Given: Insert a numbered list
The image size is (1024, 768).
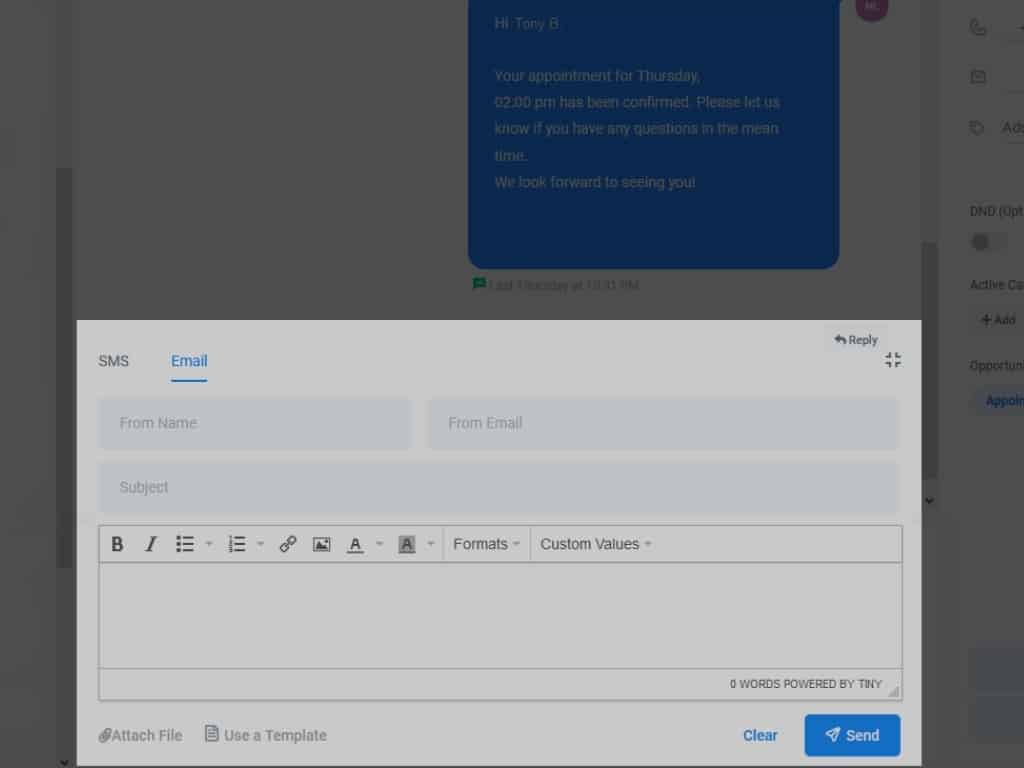Looking at the screenshot, I should tap(237, 544).
